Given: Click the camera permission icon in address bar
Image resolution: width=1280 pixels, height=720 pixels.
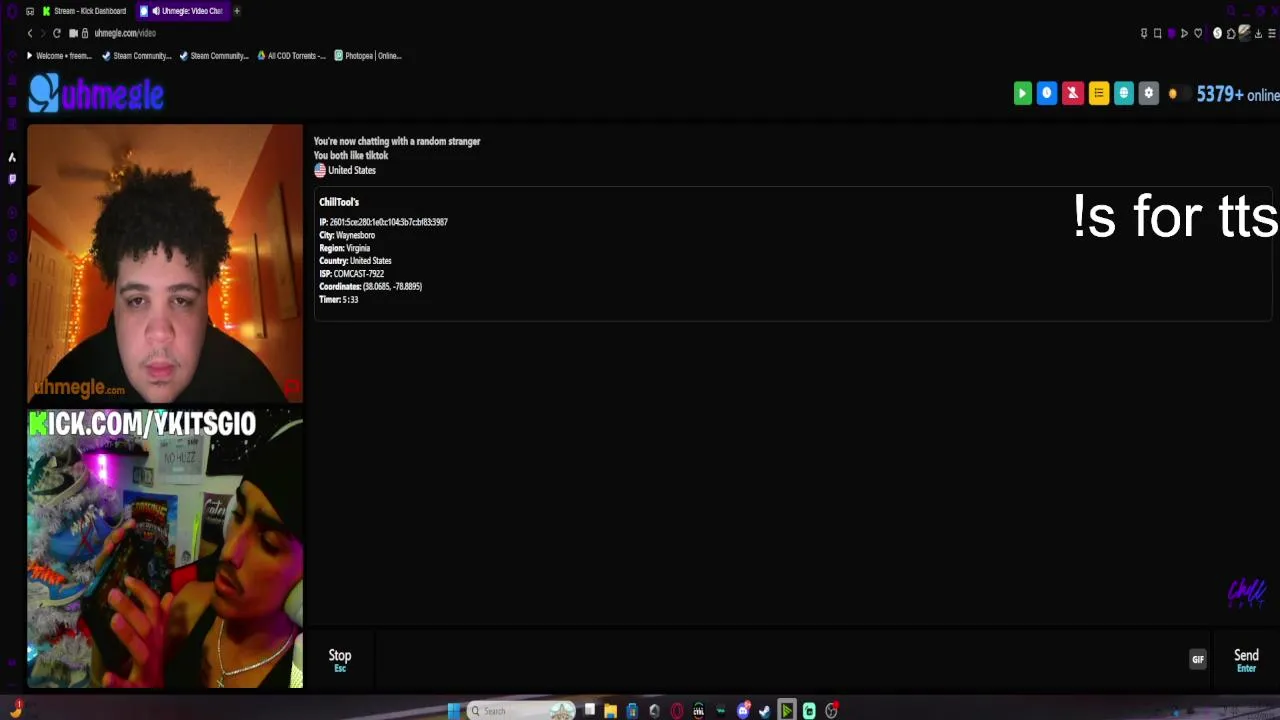Looking at the screenshot, I should [73, 33].
